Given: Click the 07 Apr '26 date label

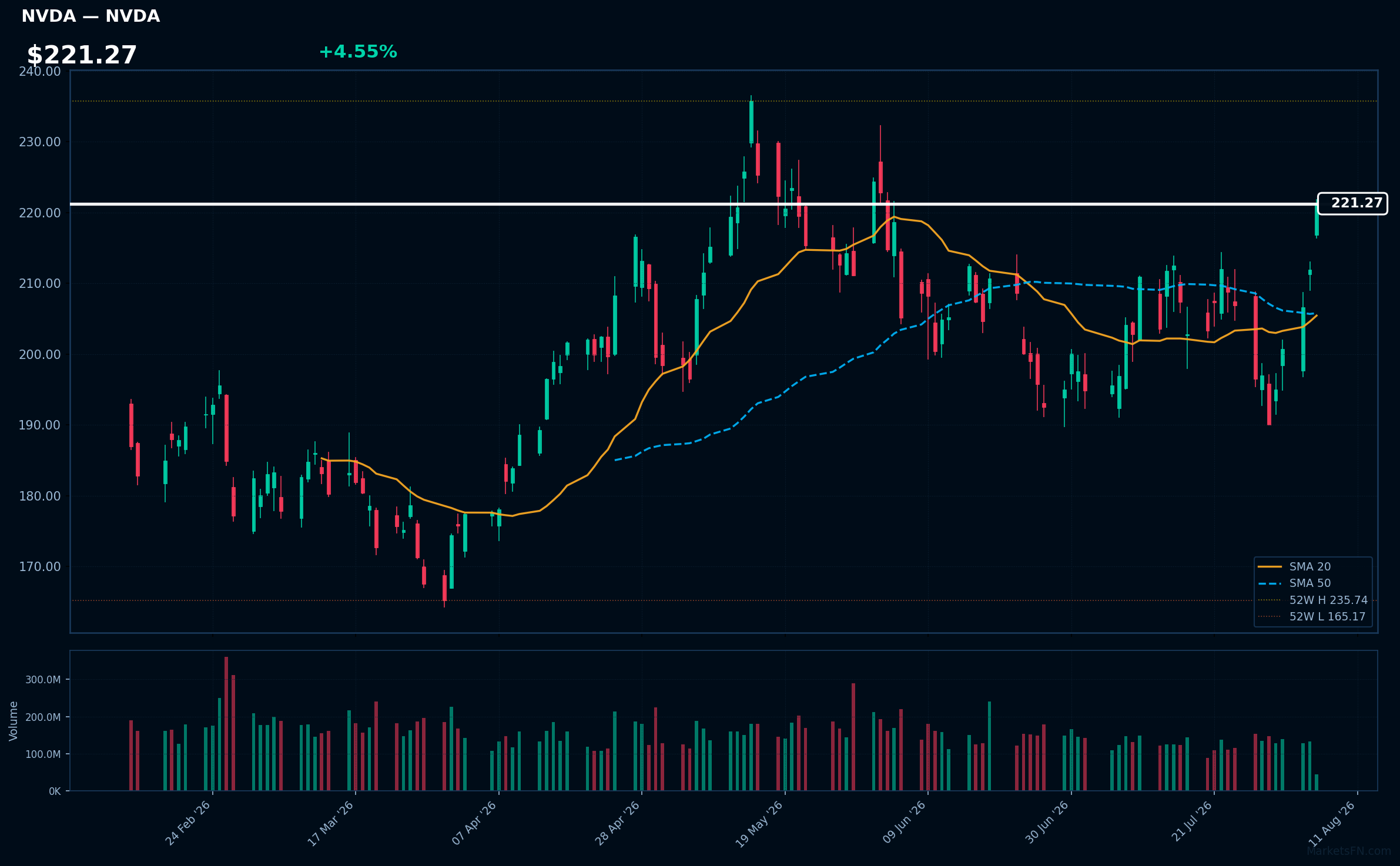Looking at the screenshot, I should [474, 824].
